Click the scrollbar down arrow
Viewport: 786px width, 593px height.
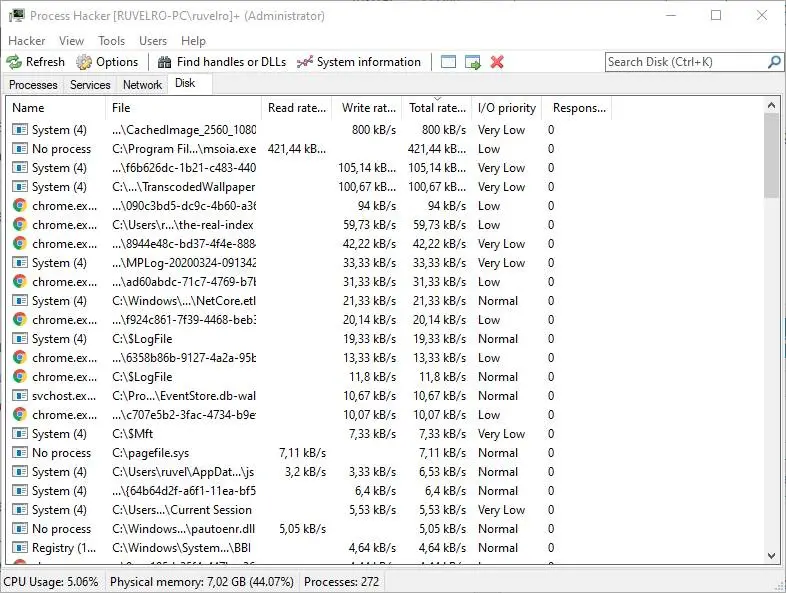[771, 555]
